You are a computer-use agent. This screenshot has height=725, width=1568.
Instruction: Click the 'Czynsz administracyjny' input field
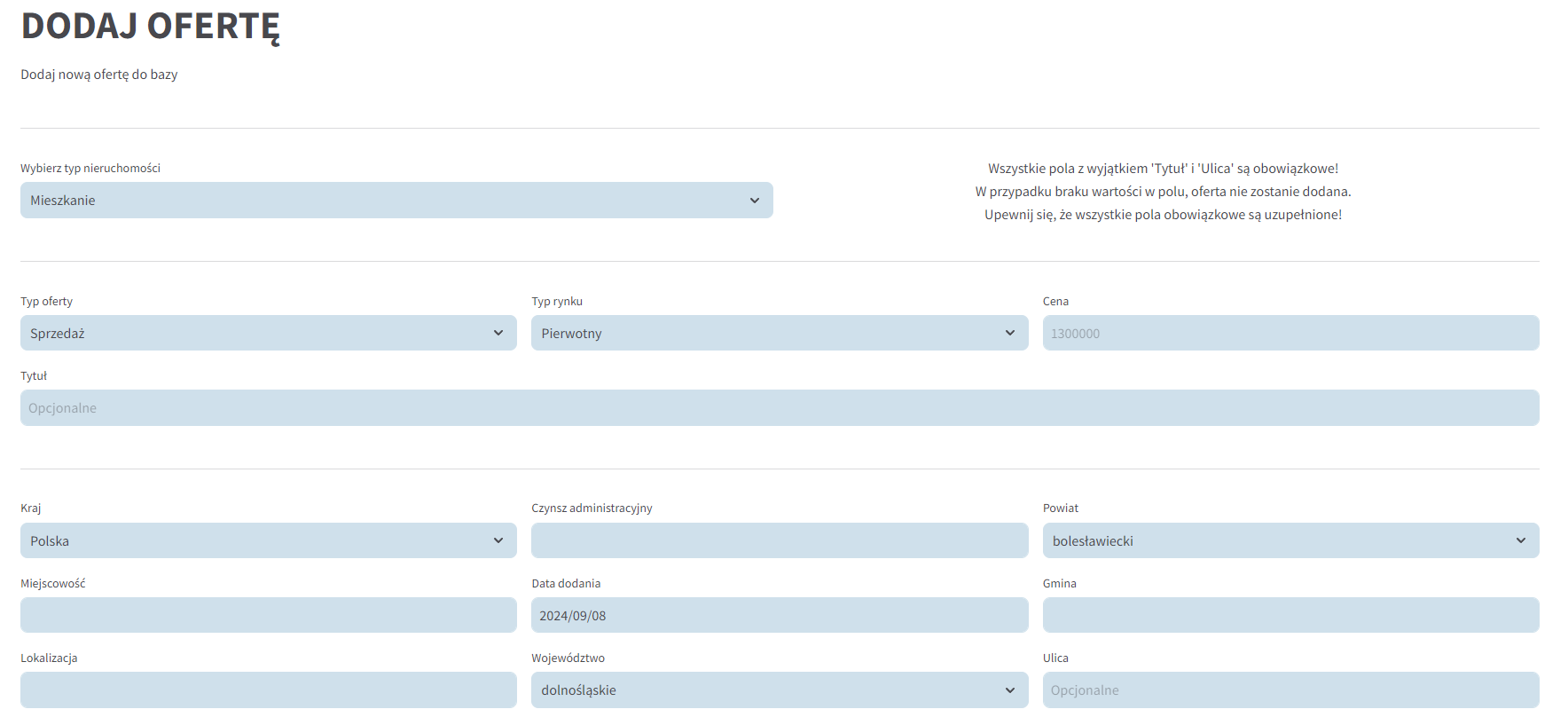(780, 540)
